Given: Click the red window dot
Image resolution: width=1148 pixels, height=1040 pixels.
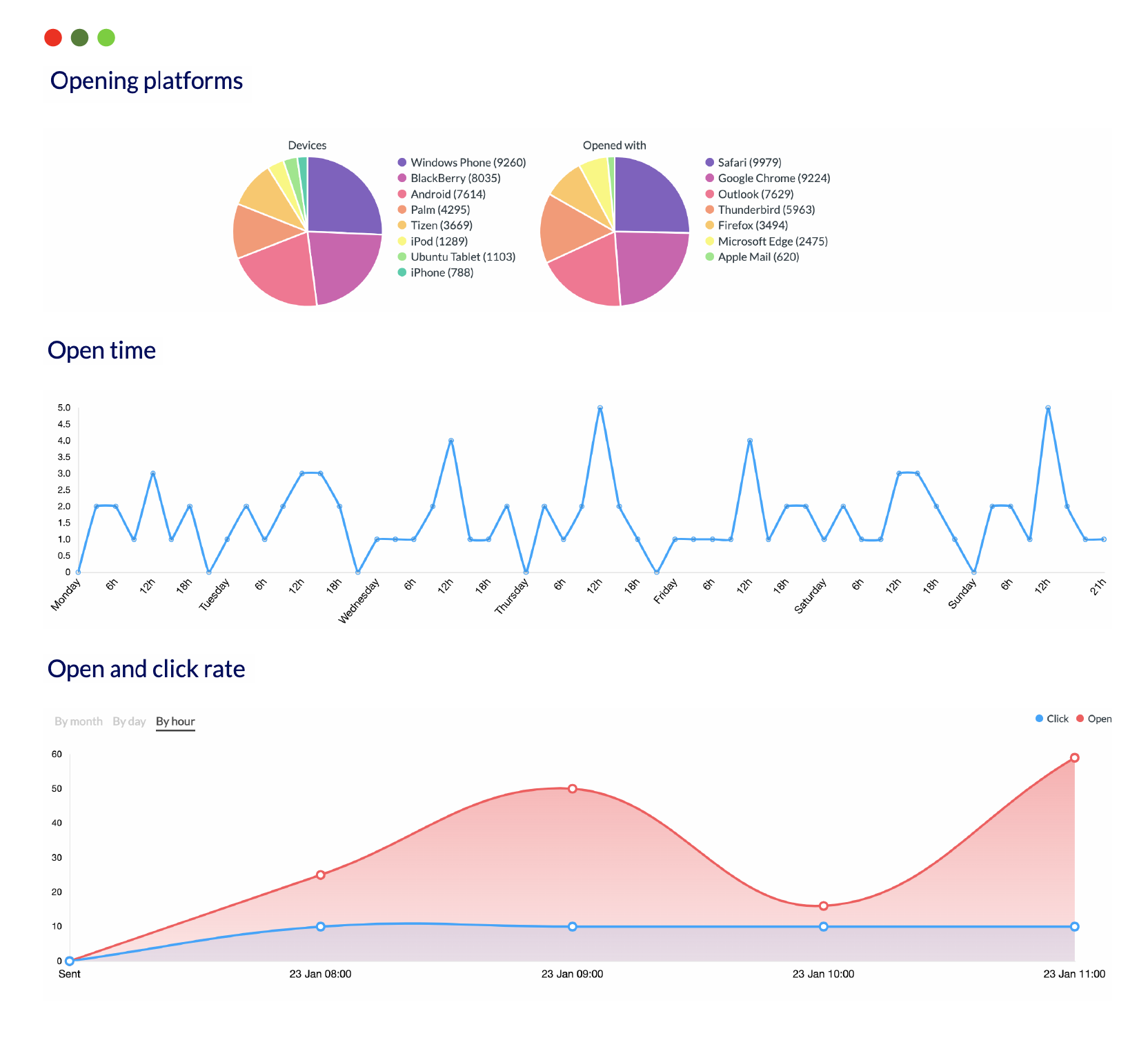Looking at the screenshot, I should click(53, 37).
